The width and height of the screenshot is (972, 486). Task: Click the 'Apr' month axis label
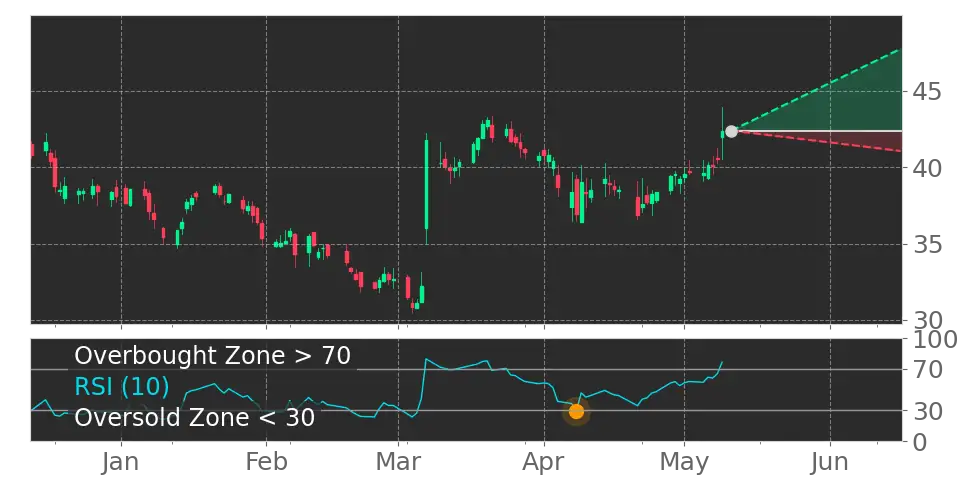(544, 462)
